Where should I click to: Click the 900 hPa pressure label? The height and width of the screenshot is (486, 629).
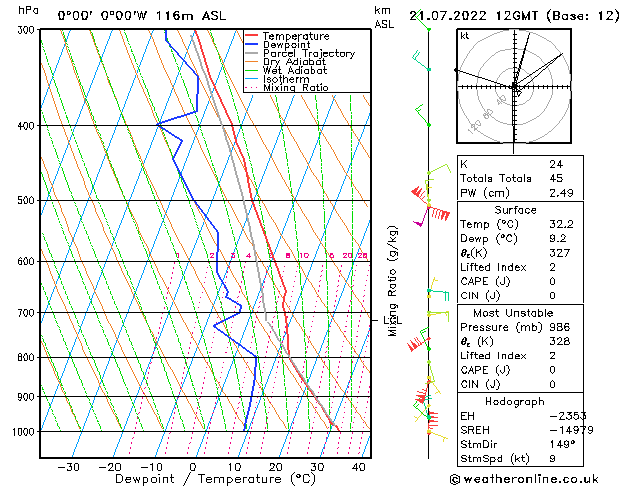pyautogui.click(x=28, y=397)
